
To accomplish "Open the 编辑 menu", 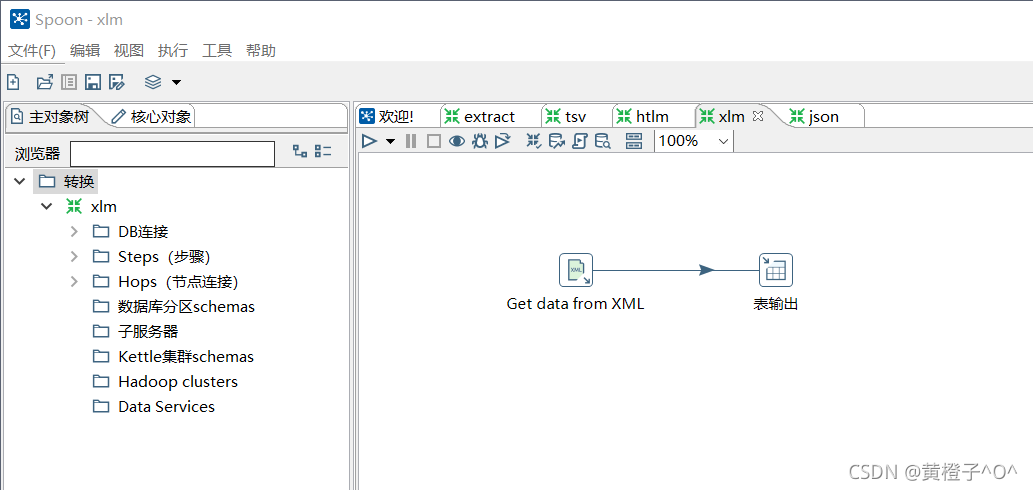I will (85, 51).
